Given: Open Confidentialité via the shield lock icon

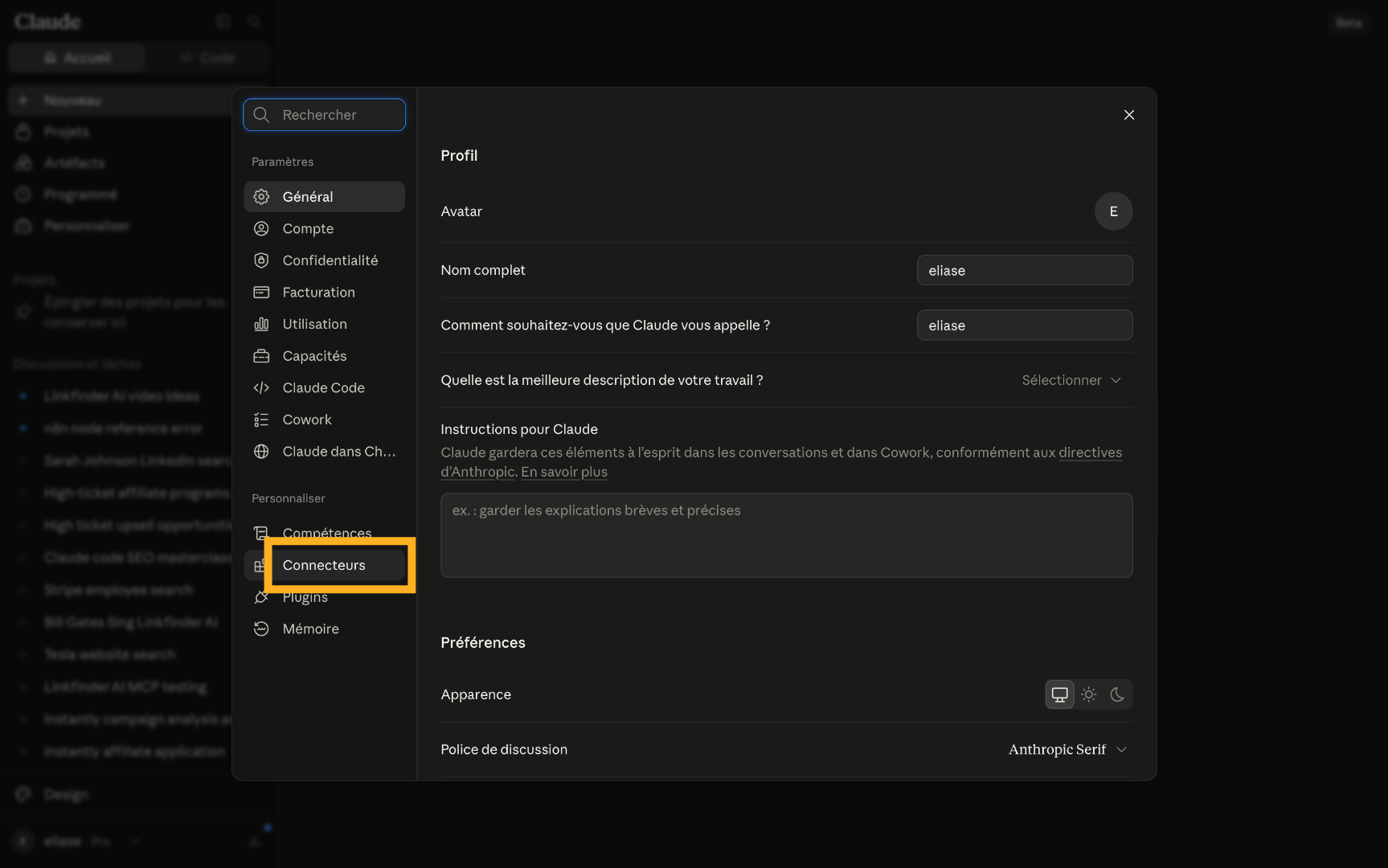Looking at the screenshot, I should [261, 260].
